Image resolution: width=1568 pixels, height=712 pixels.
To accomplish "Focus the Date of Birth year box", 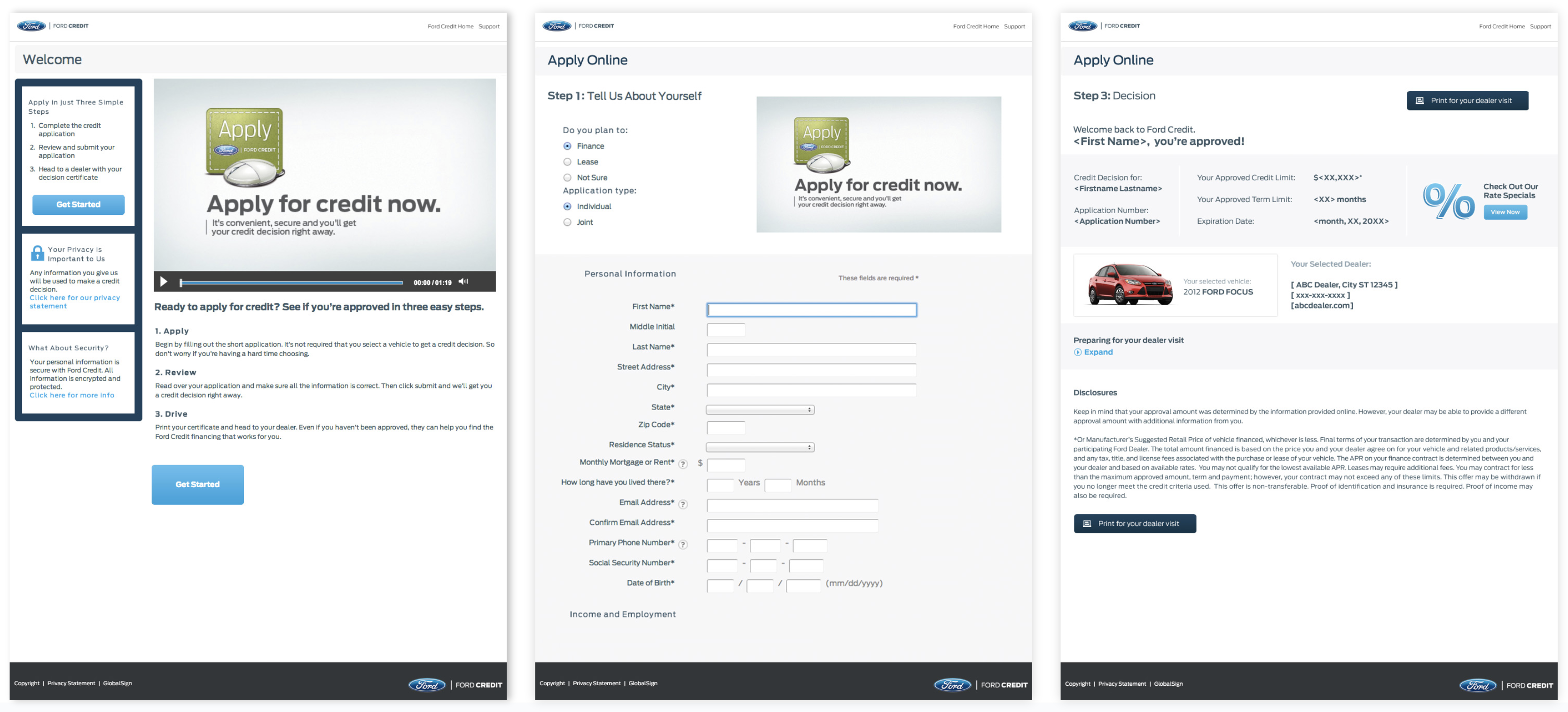I will click(803, 586).
